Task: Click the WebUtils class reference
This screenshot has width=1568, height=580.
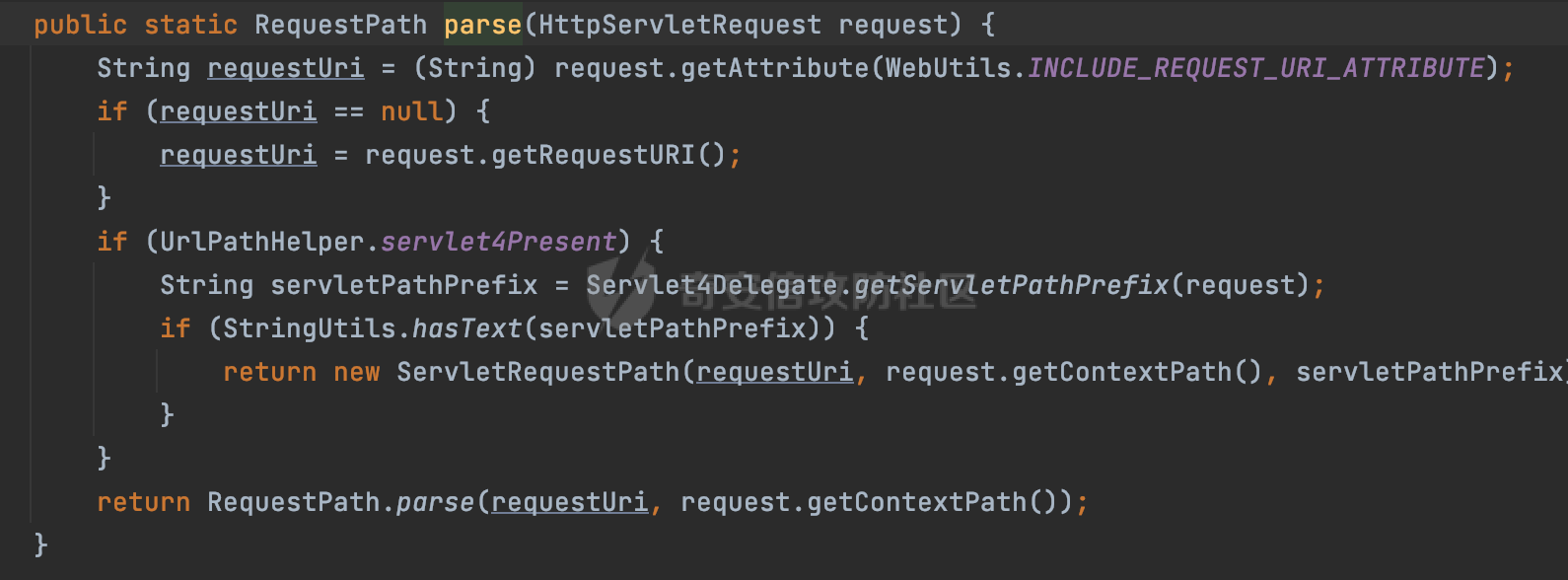Action: point(948,68)
